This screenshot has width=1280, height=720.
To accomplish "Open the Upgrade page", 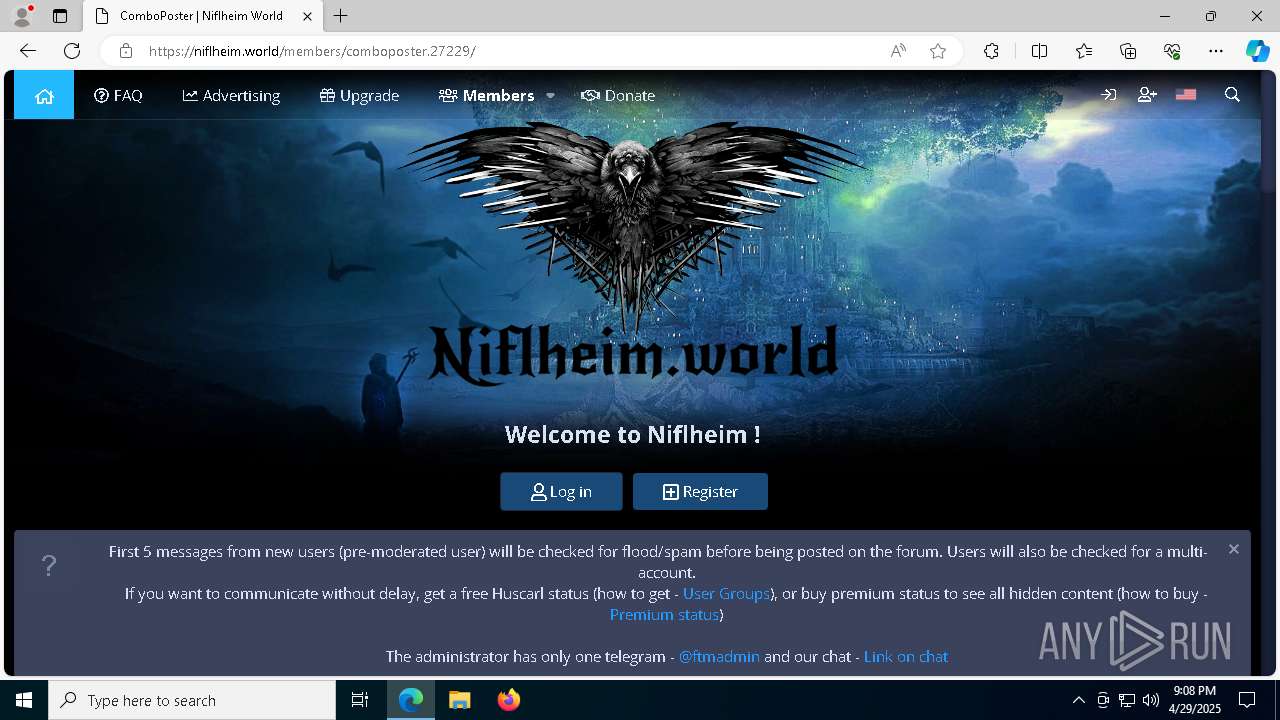I will point(359,96).
